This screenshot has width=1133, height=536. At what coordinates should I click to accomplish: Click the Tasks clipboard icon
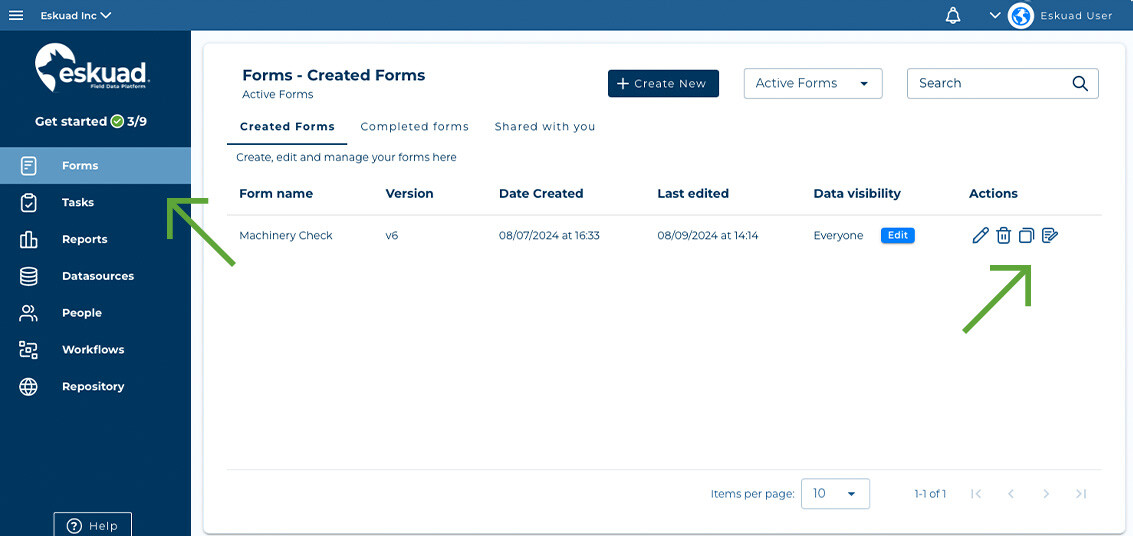click(x=28, y=202)
